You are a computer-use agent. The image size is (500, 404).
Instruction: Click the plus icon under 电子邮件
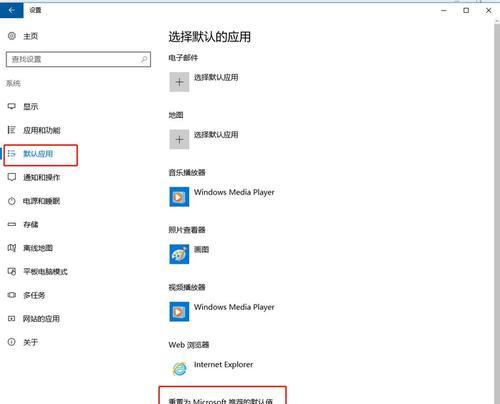pyautogui.click(x=179, y=82)
